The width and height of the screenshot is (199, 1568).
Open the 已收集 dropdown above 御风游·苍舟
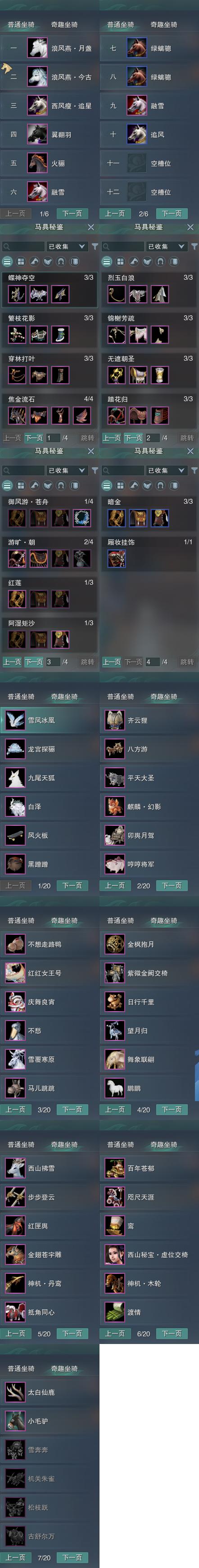(x=67, y=470)
